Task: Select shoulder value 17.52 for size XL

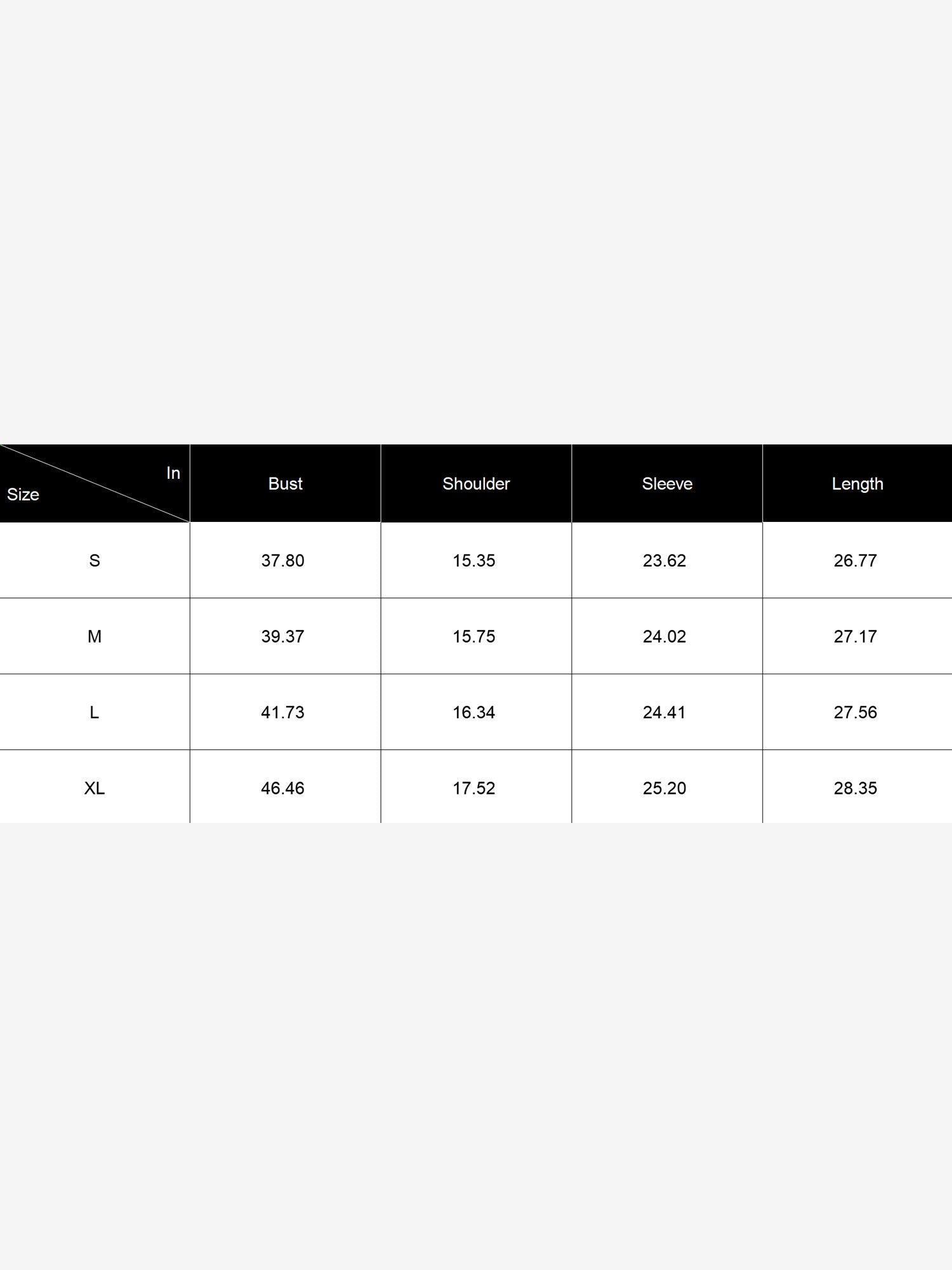Action: point(473,788)
